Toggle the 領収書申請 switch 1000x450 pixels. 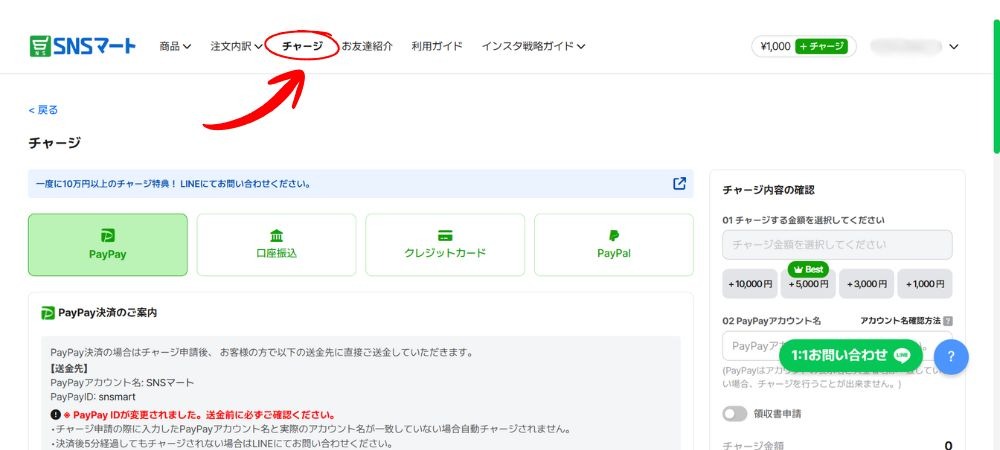(x=735, y=413)
